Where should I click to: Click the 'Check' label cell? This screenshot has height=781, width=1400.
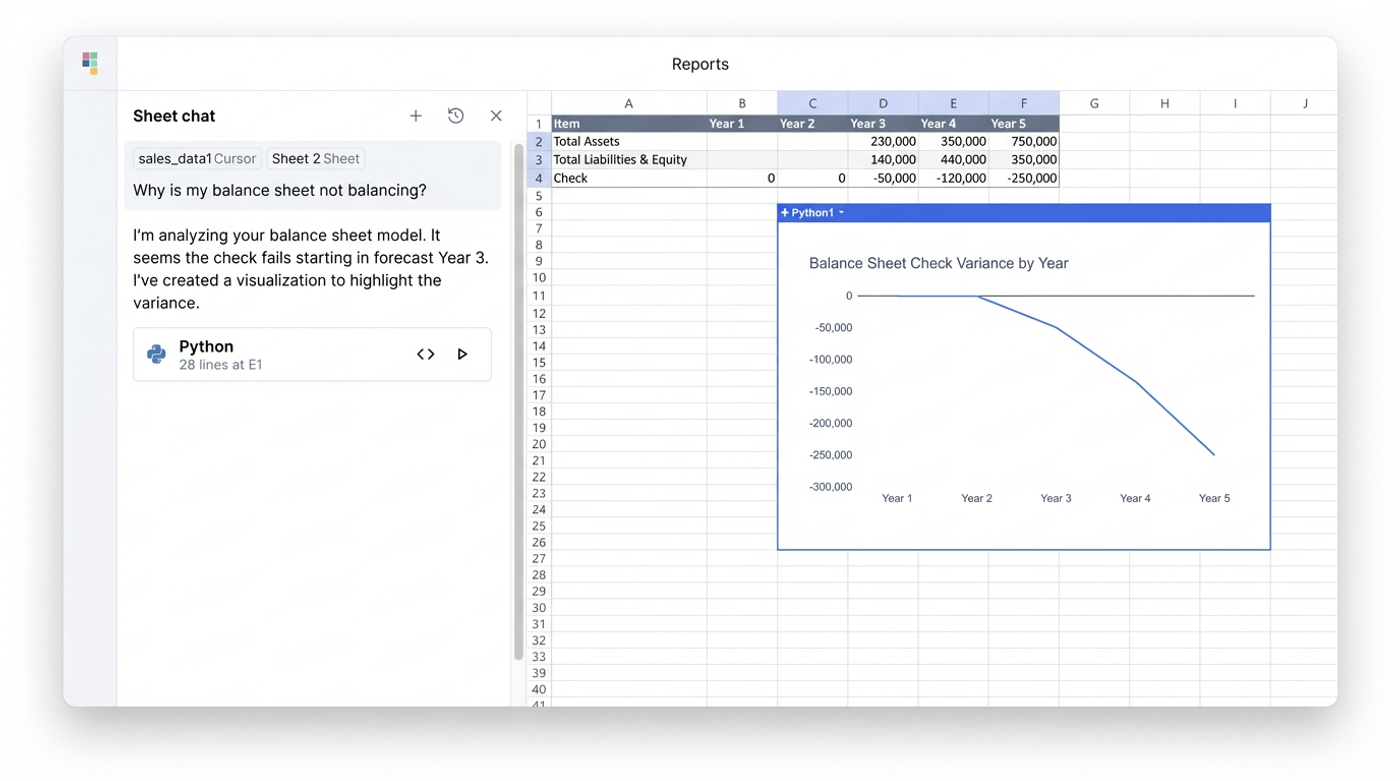point(629,178)
